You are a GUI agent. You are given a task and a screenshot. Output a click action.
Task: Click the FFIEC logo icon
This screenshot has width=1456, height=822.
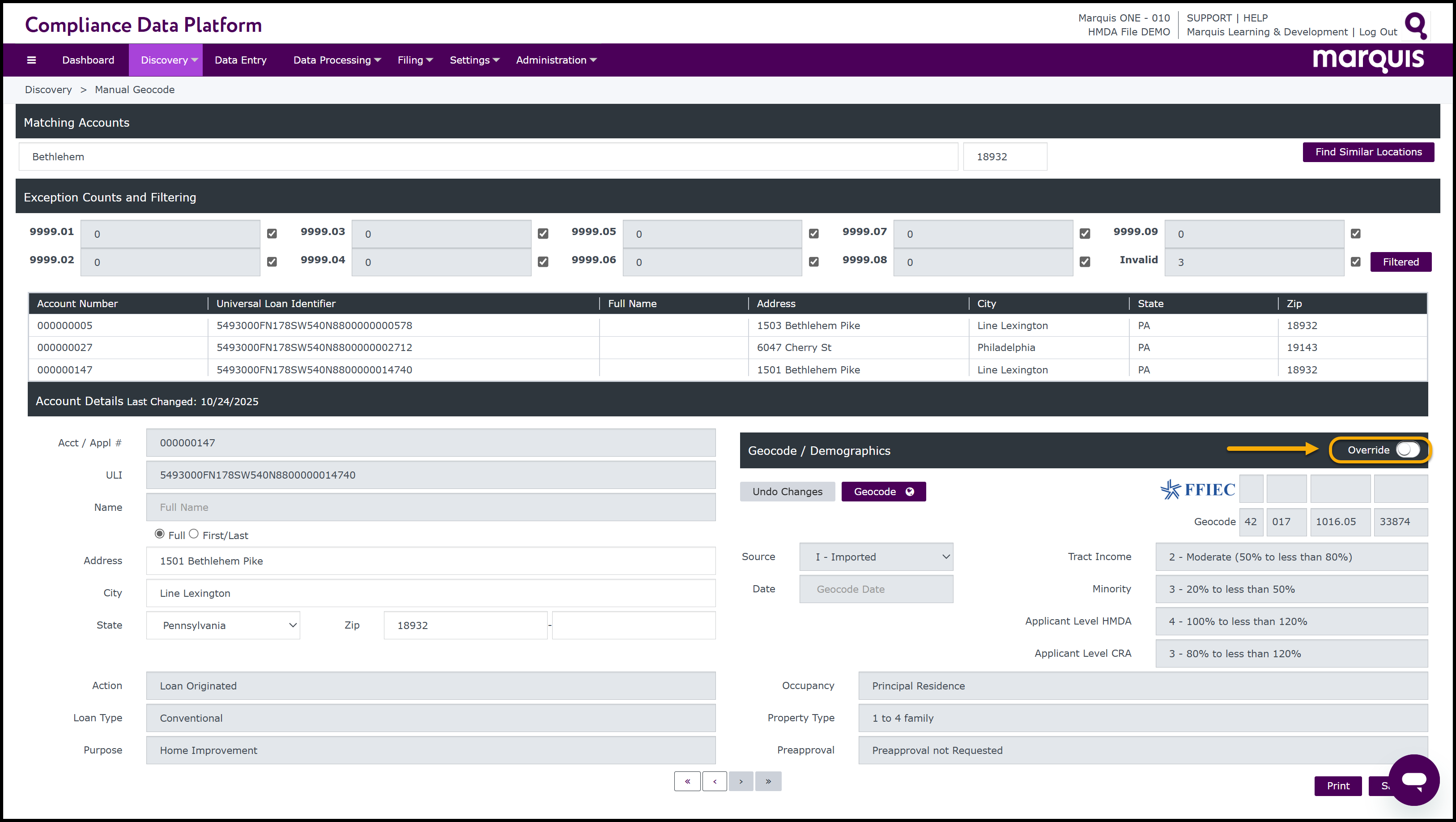tap(1197, 489)
